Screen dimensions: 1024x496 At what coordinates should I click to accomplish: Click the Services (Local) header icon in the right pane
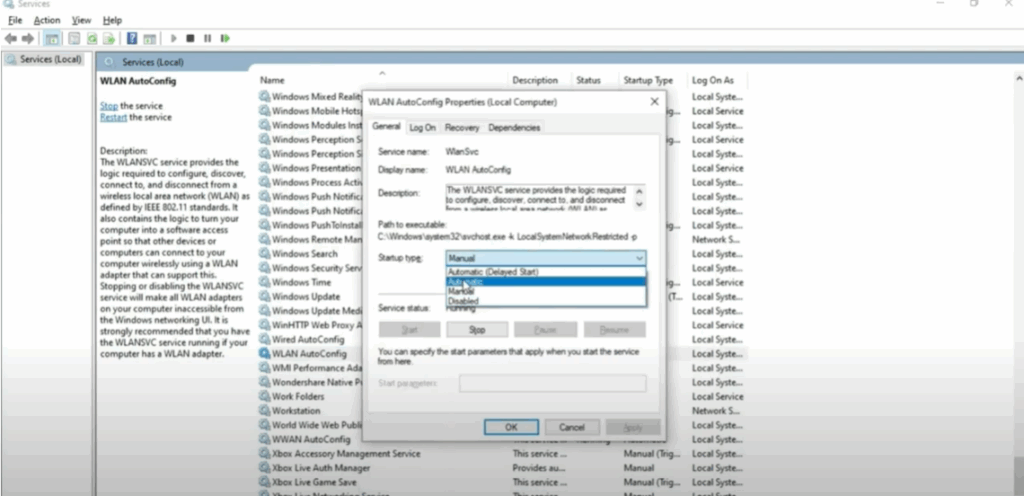pyautogui.click(x=109, y=62)
